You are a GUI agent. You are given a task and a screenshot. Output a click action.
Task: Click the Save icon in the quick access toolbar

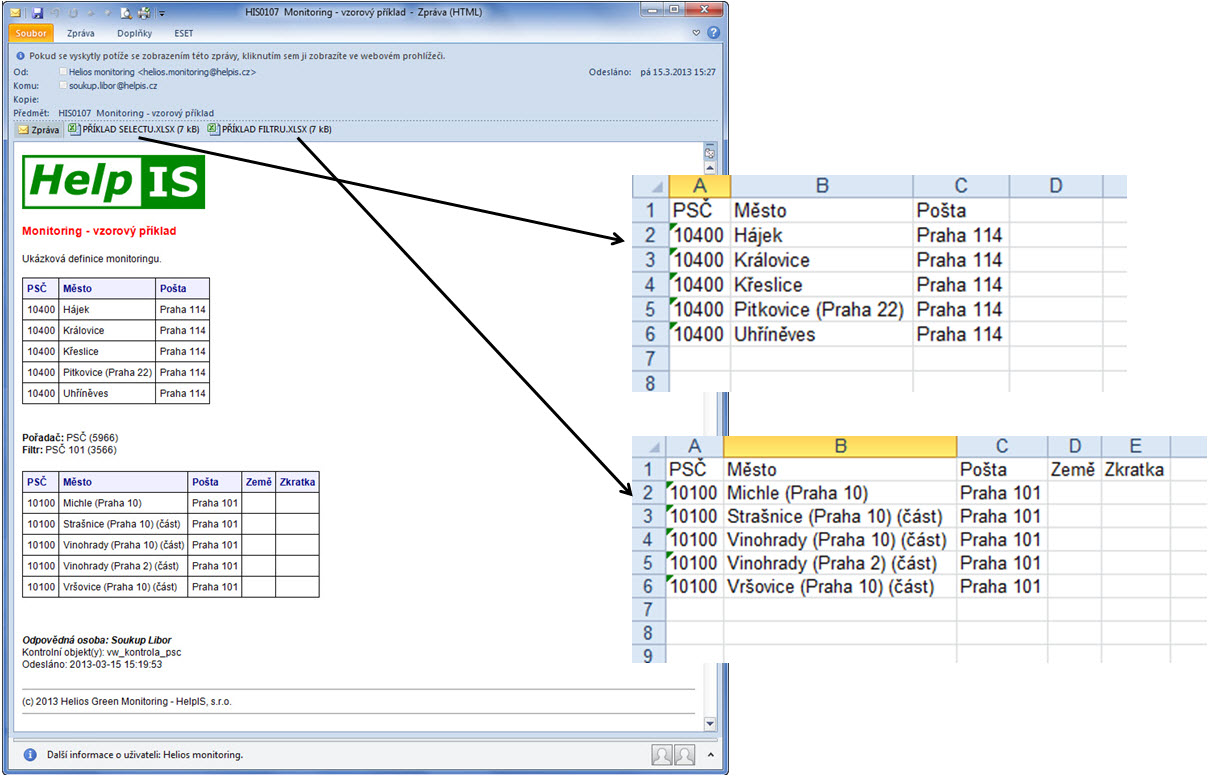(x=37, y=13)
